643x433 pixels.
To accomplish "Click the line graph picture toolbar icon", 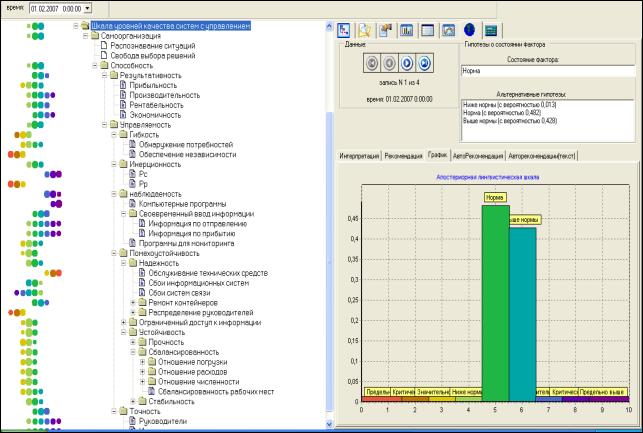I will coord(448,30).
